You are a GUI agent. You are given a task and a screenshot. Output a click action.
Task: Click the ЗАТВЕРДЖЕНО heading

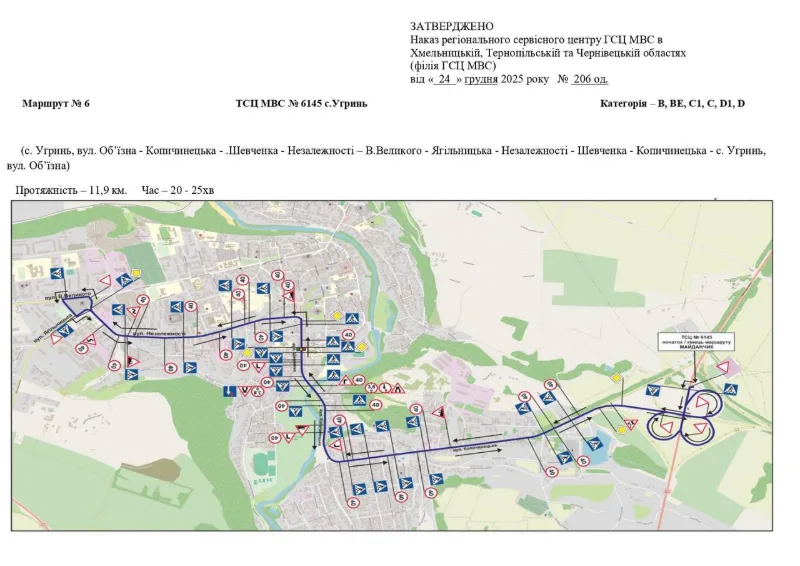pos(452,26)
